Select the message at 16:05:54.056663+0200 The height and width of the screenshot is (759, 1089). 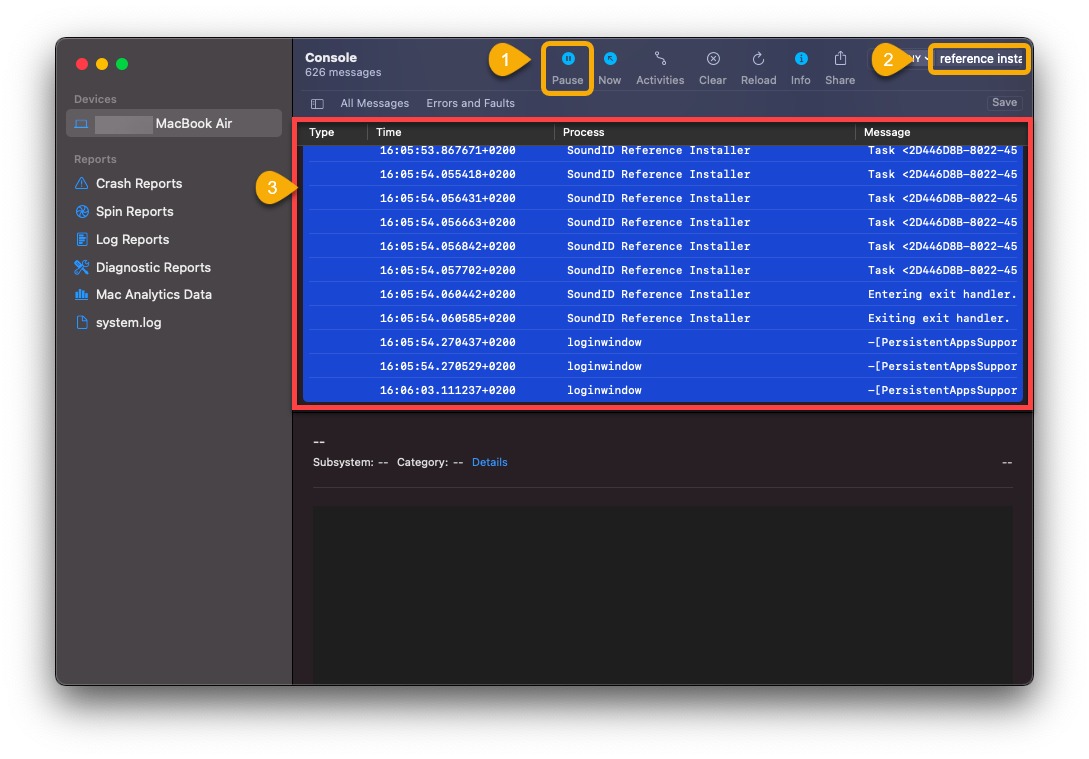tap(663, 222)
